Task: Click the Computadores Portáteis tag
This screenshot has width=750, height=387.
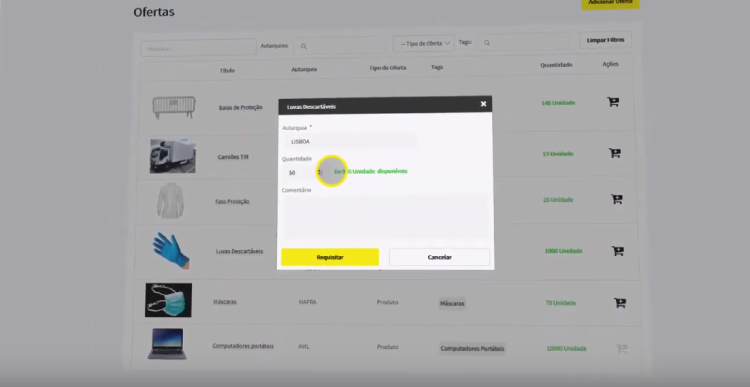Action: 472,348
